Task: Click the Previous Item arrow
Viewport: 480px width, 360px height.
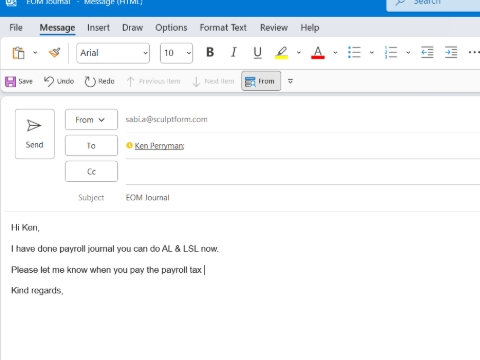Action: 153,81
